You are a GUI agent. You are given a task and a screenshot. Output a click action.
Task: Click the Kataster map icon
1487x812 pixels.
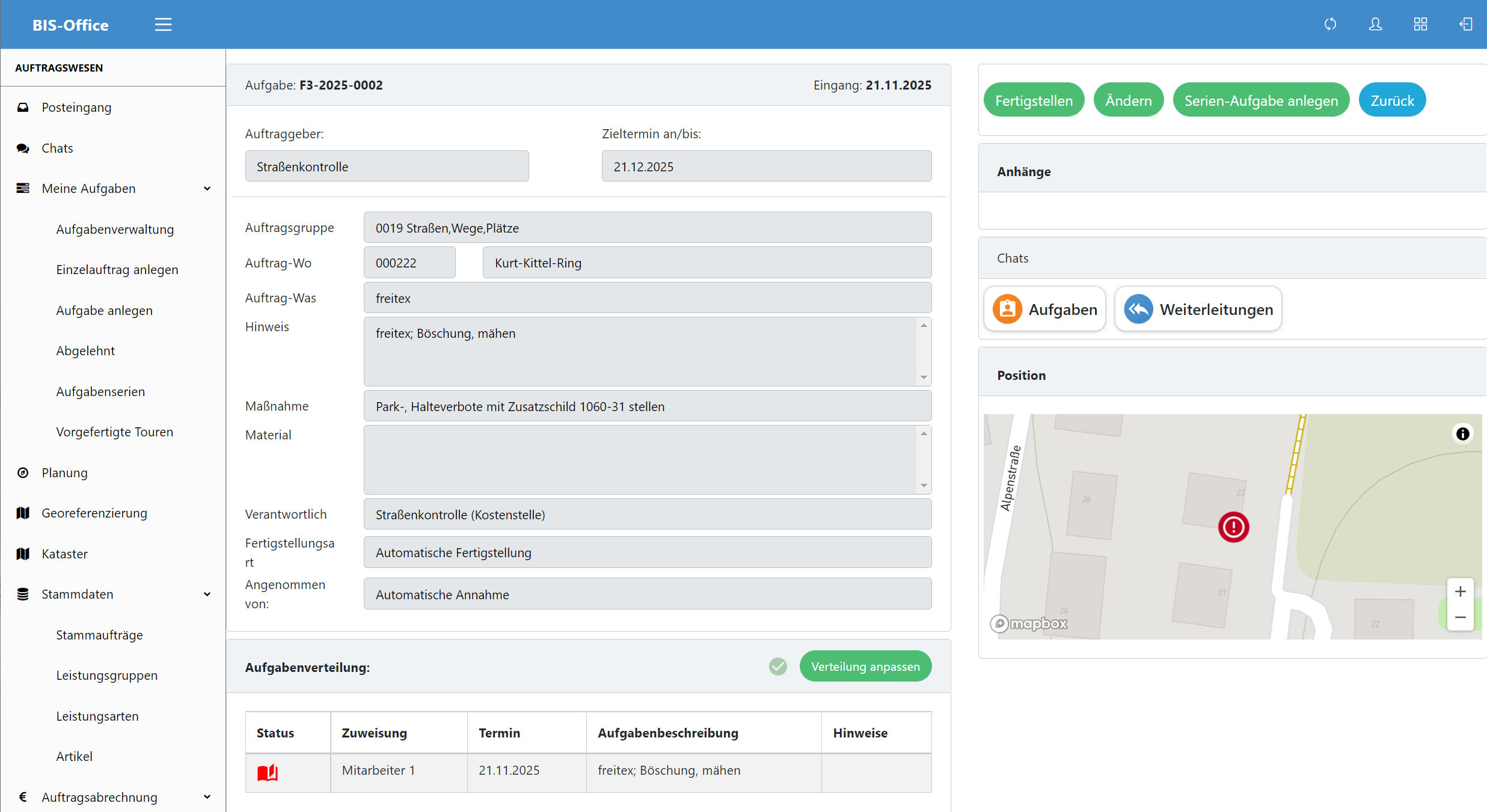tap(23, 554)
